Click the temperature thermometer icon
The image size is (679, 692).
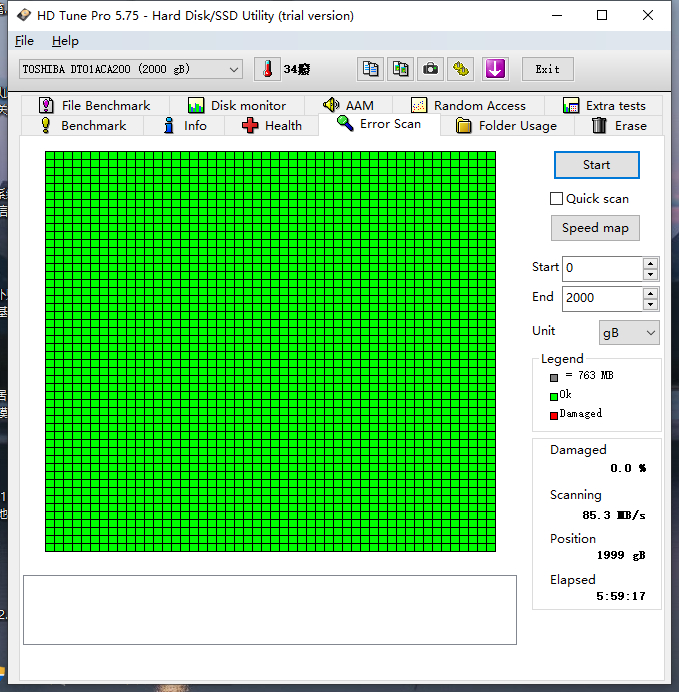click(267, 69)
